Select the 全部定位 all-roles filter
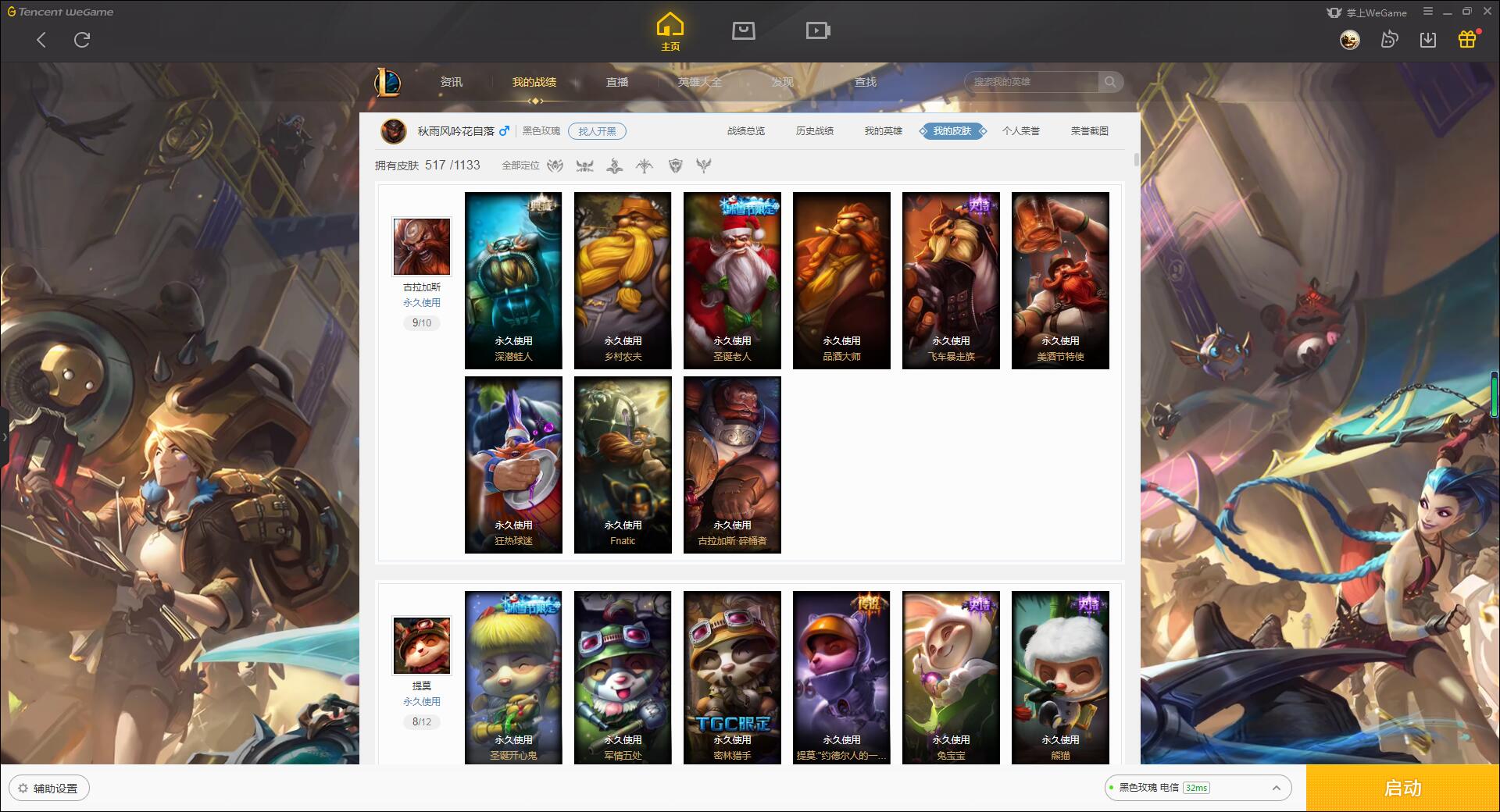This screenshot has width=1500, height=812. [x=520, y=166]
